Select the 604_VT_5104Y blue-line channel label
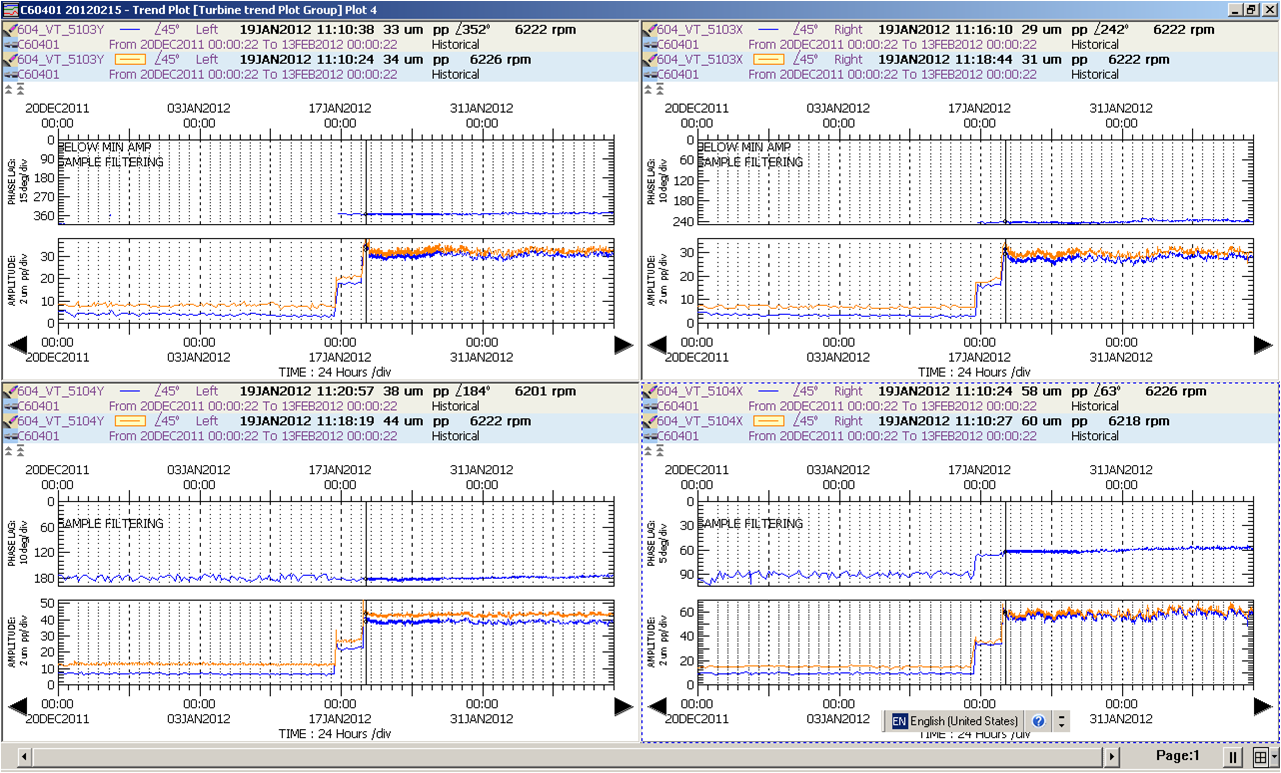 [x=60, y=391]
